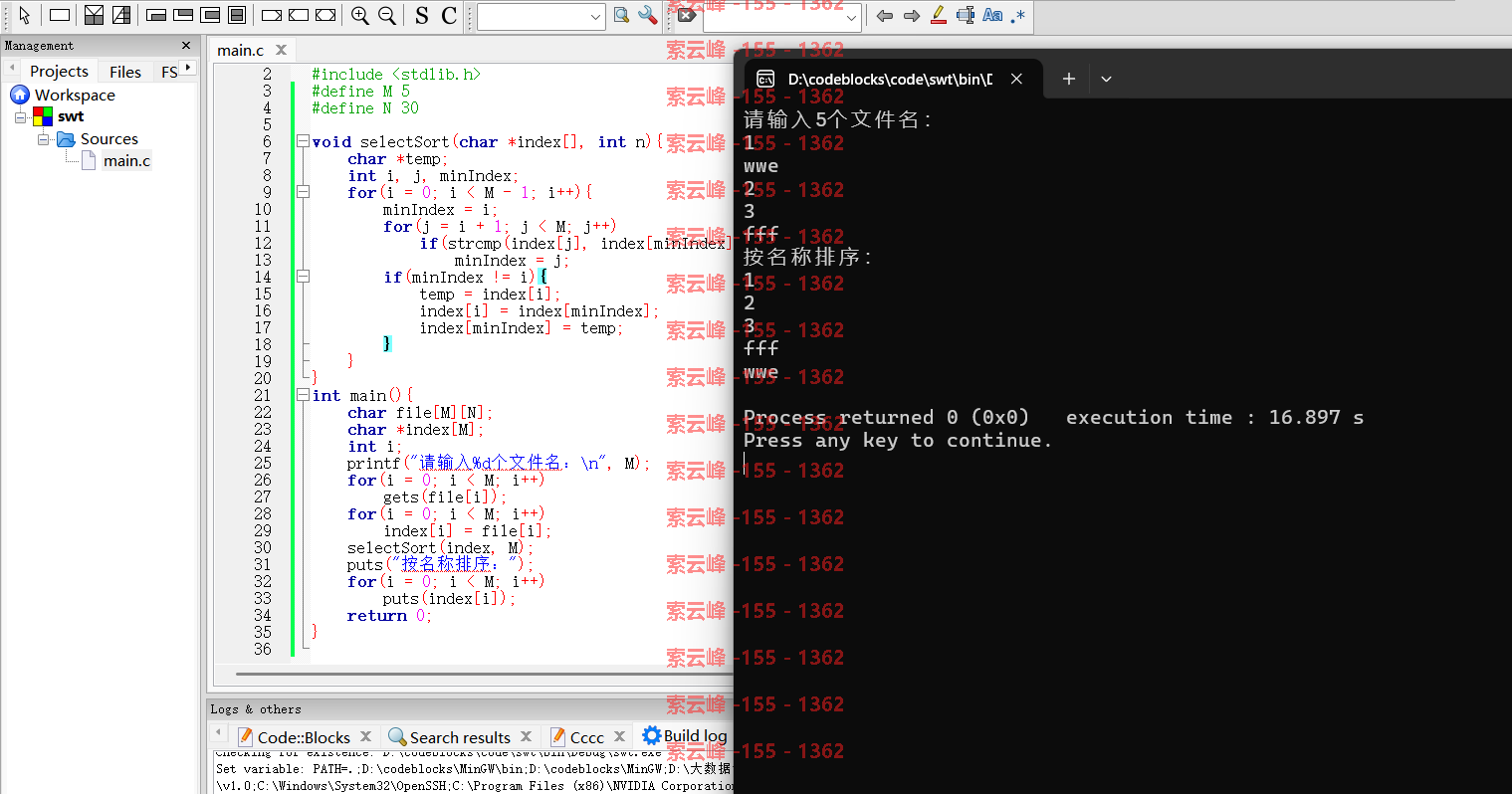The image size is (1512, 794).
Task: Close the Search results tab
Action: tap(526, 736)
